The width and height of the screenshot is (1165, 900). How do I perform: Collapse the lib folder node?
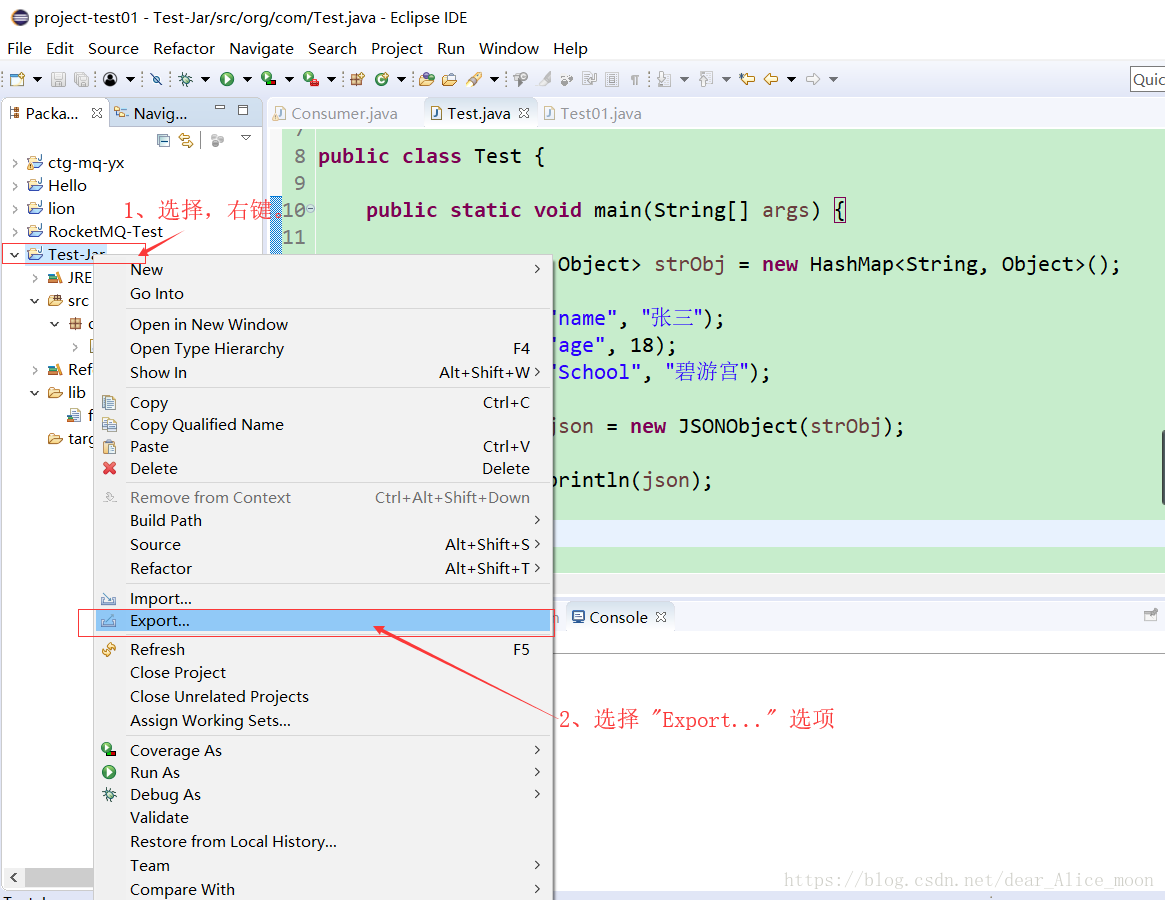34,392
